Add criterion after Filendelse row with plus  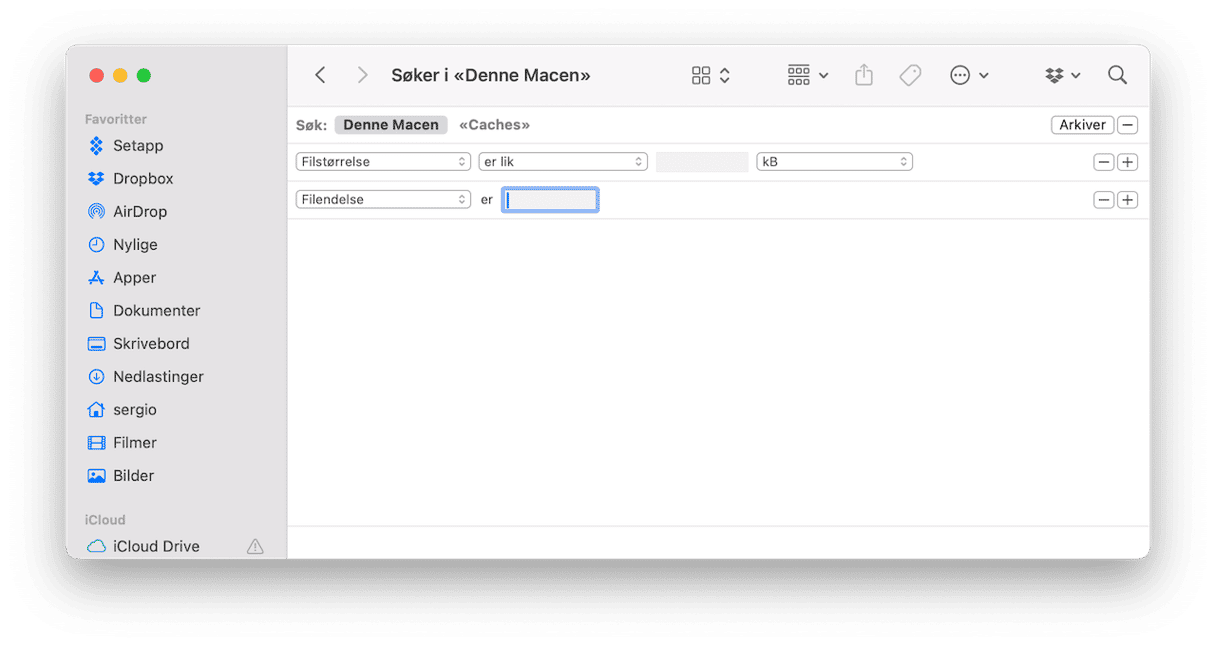(x=1128, y=200)
